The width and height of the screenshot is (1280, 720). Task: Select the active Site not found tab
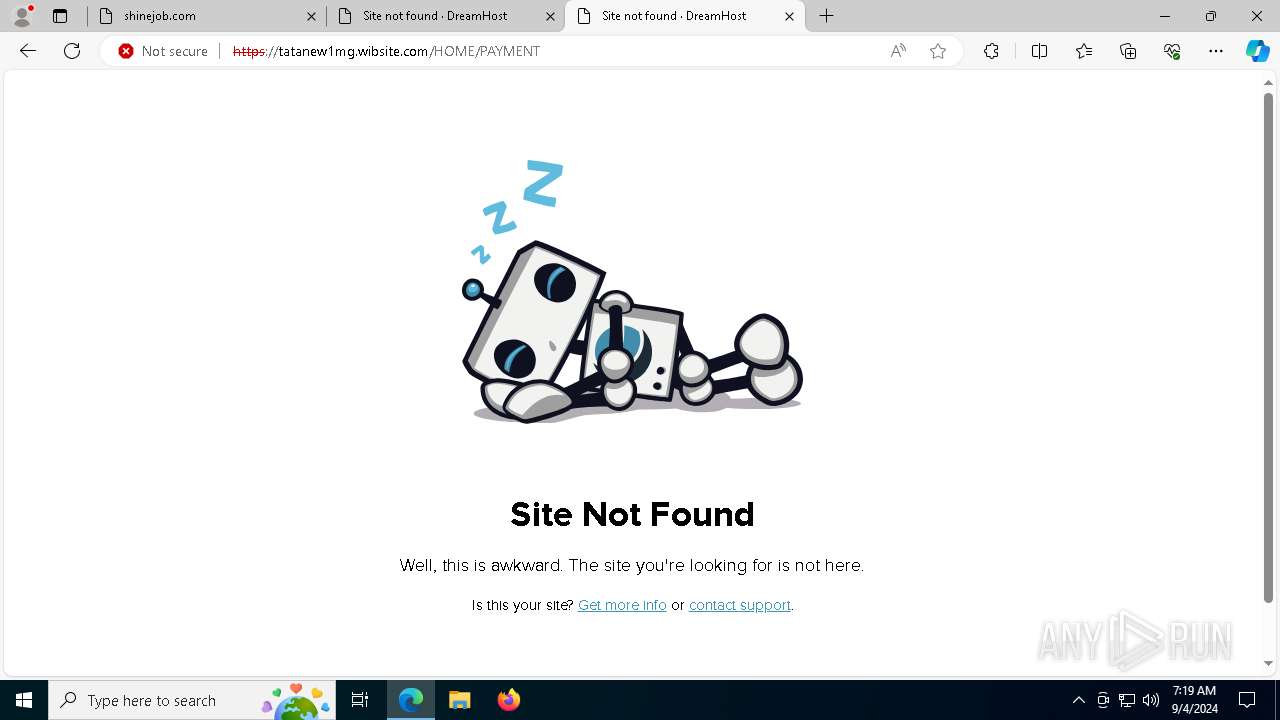pos(685,16)
